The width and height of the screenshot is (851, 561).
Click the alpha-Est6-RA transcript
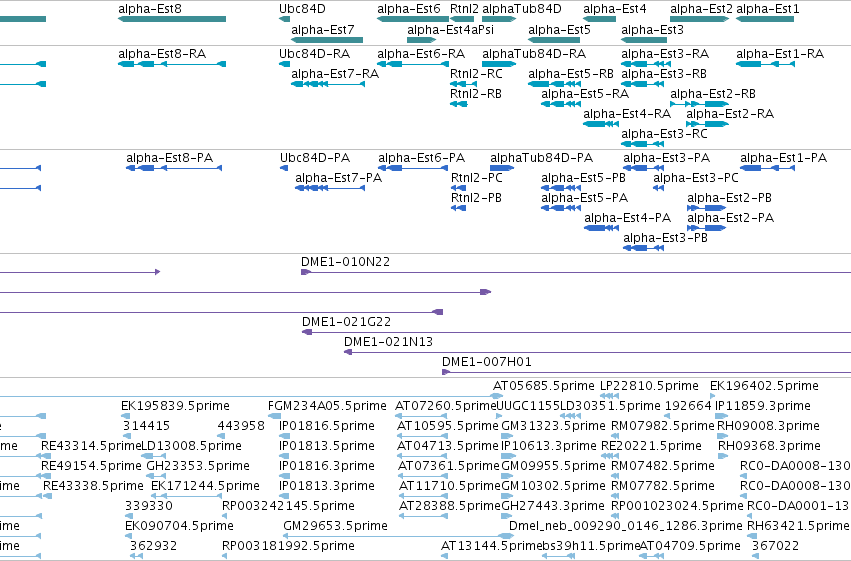413,64
